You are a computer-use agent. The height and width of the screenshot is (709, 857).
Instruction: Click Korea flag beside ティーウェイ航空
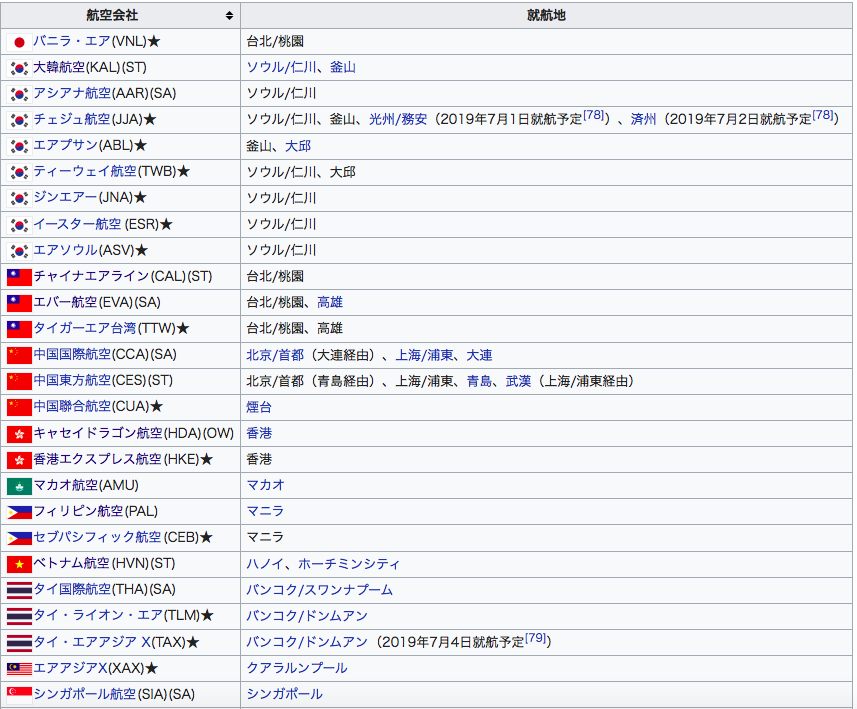pos(19,172)
